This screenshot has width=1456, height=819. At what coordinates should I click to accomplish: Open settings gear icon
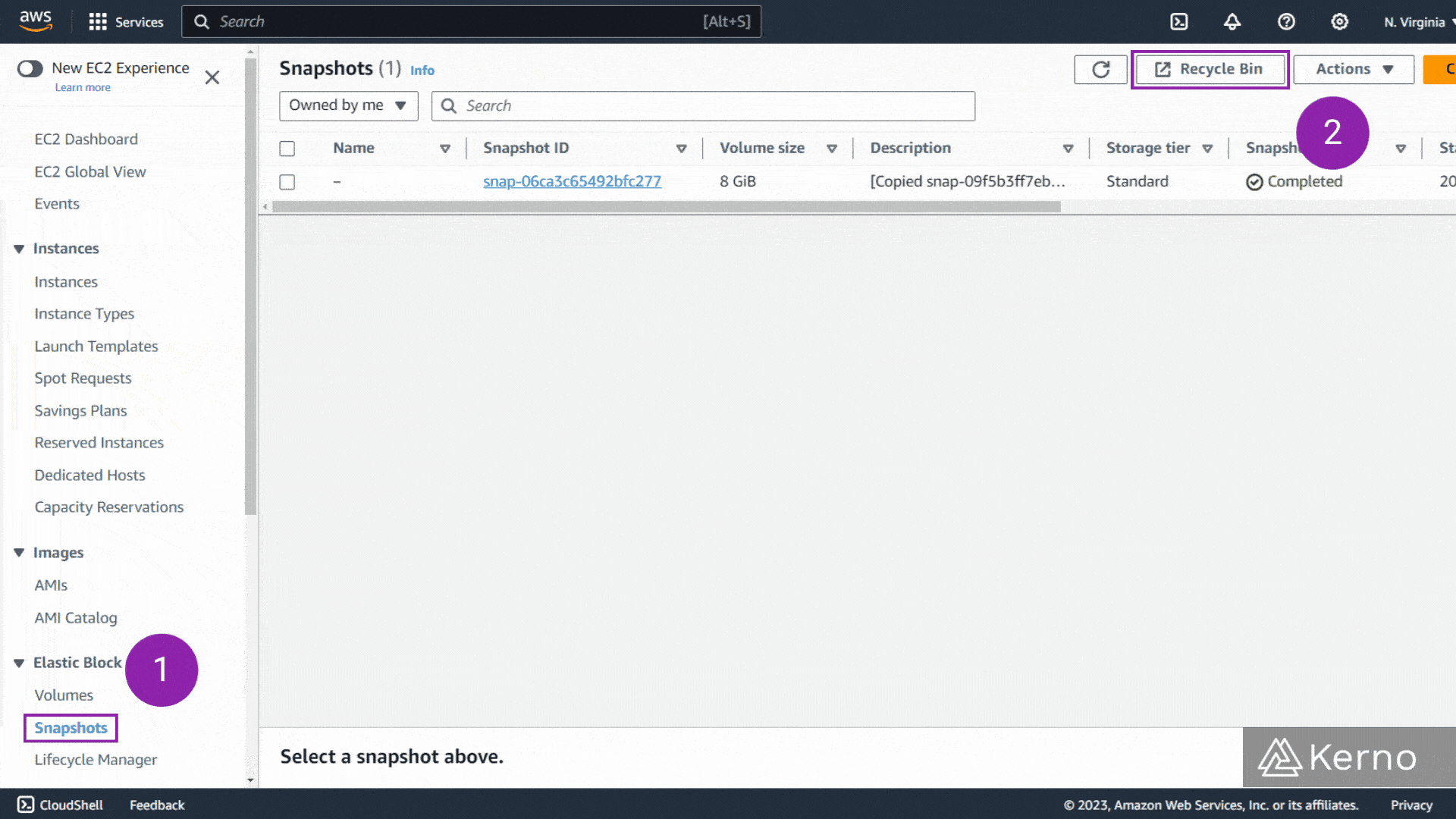pyautogui.click(x=1340, y=22)
